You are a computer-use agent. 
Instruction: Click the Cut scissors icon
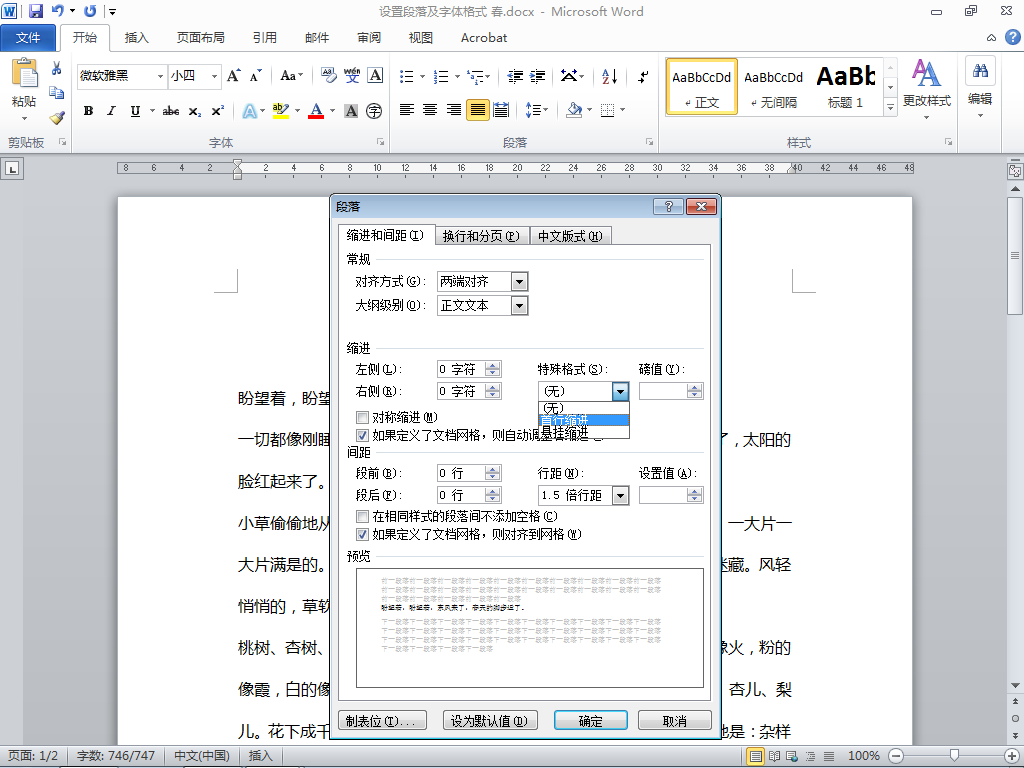(x=57, y=69)
